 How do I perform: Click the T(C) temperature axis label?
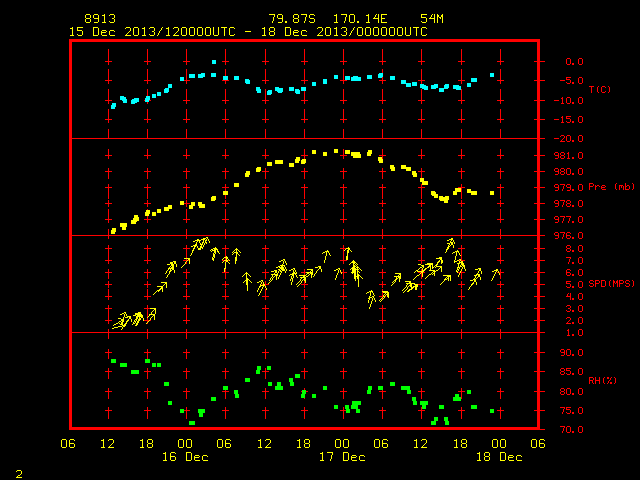(600, 89)
